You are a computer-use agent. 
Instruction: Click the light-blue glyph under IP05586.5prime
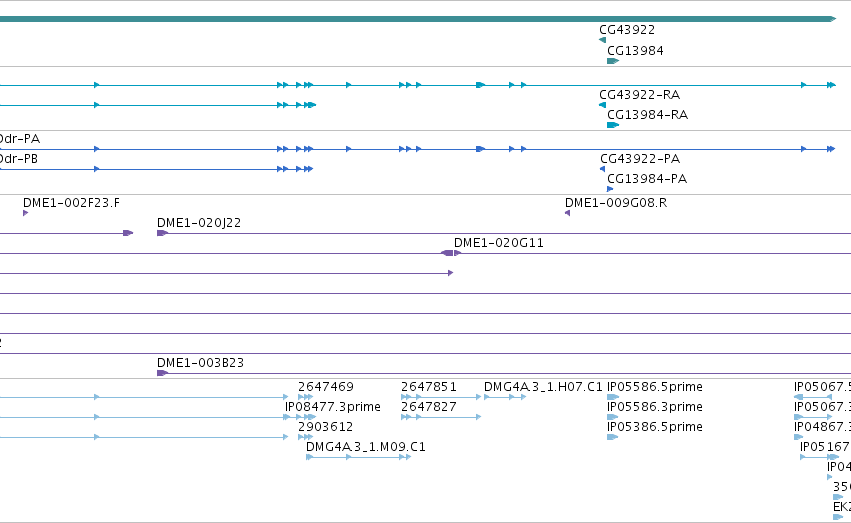click(x=613, y=397)
